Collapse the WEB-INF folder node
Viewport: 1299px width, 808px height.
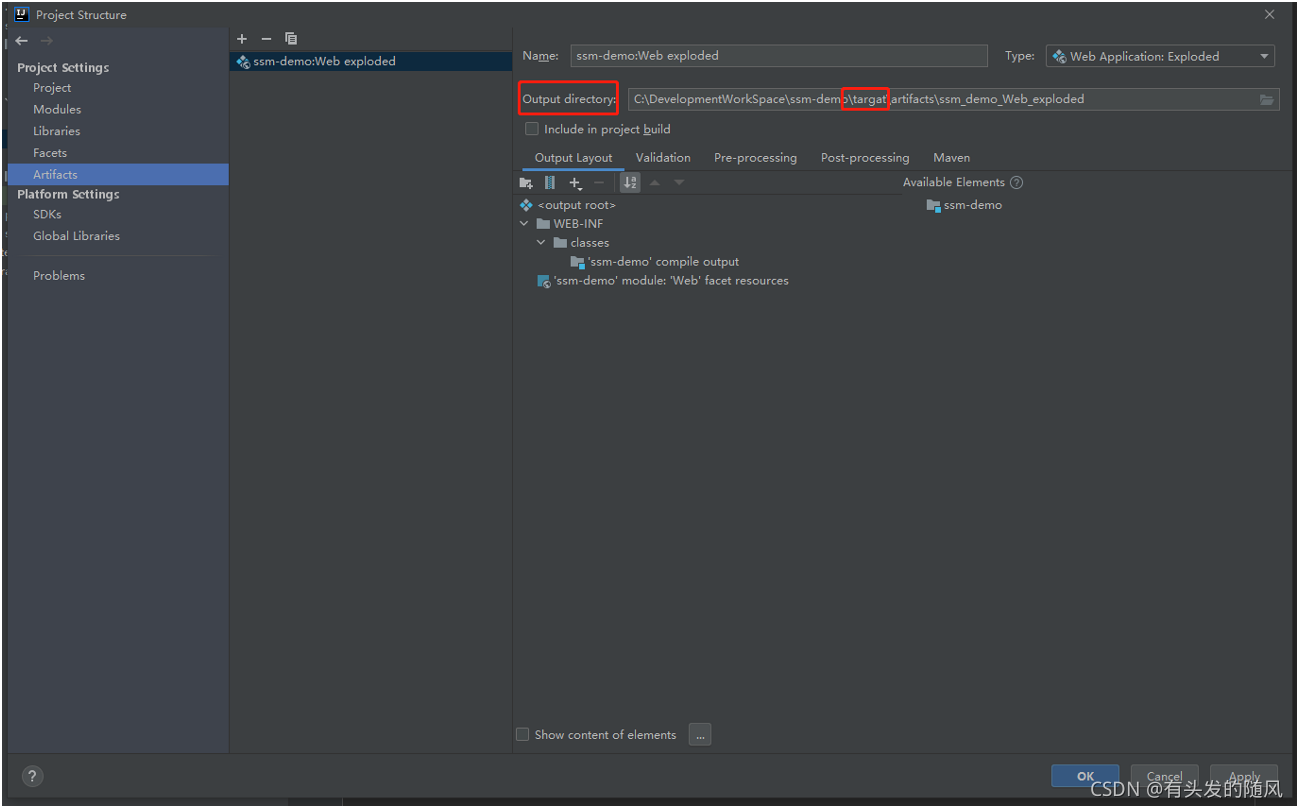coord(524,224)
